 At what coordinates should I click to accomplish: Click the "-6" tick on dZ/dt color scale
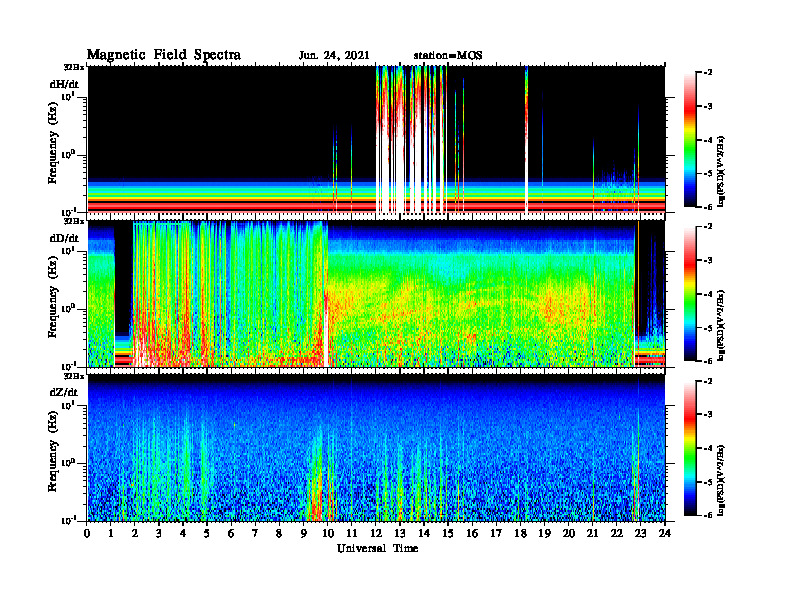point(708,515)
